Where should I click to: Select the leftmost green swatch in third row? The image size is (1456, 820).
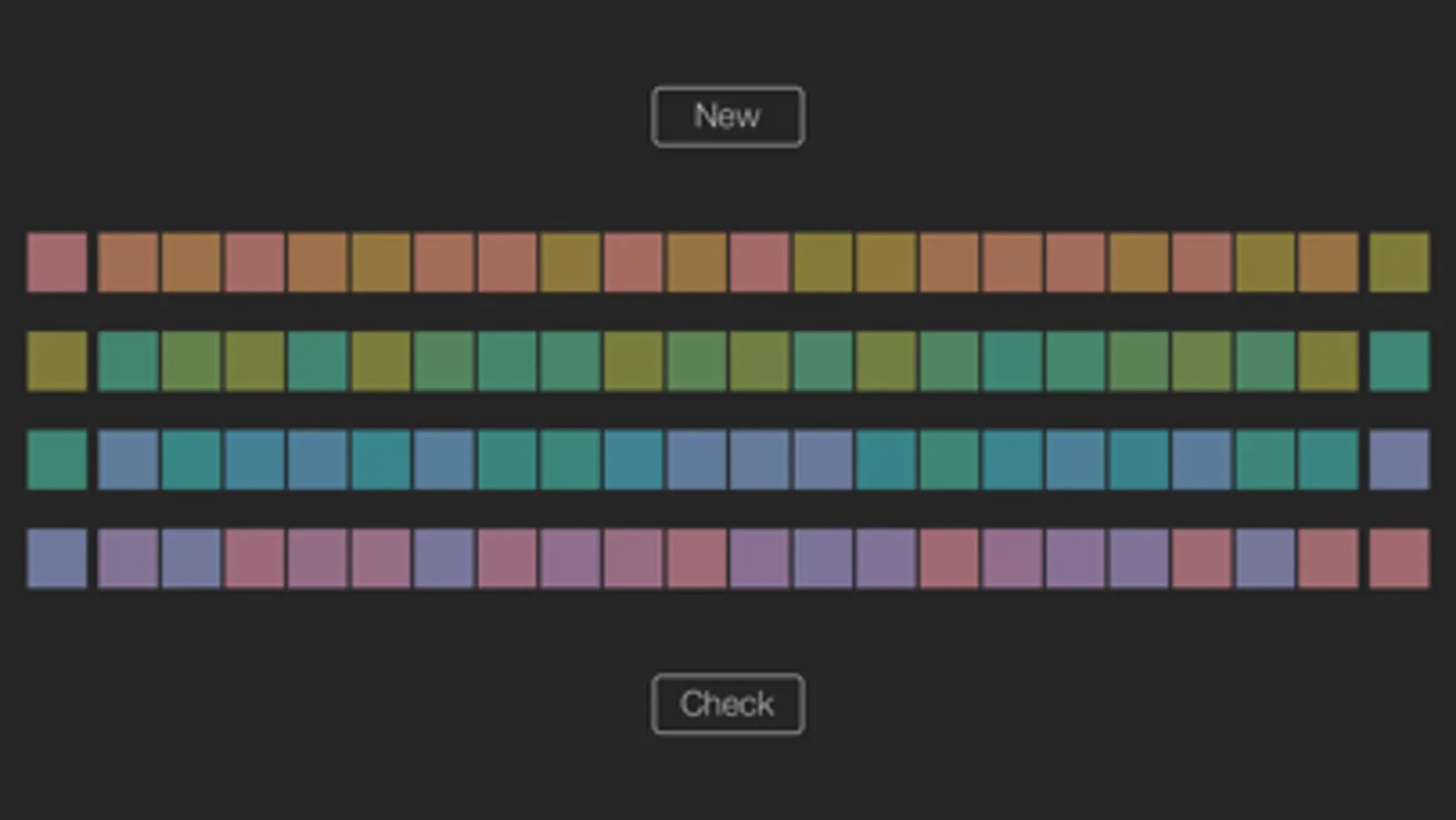point(57,459)
